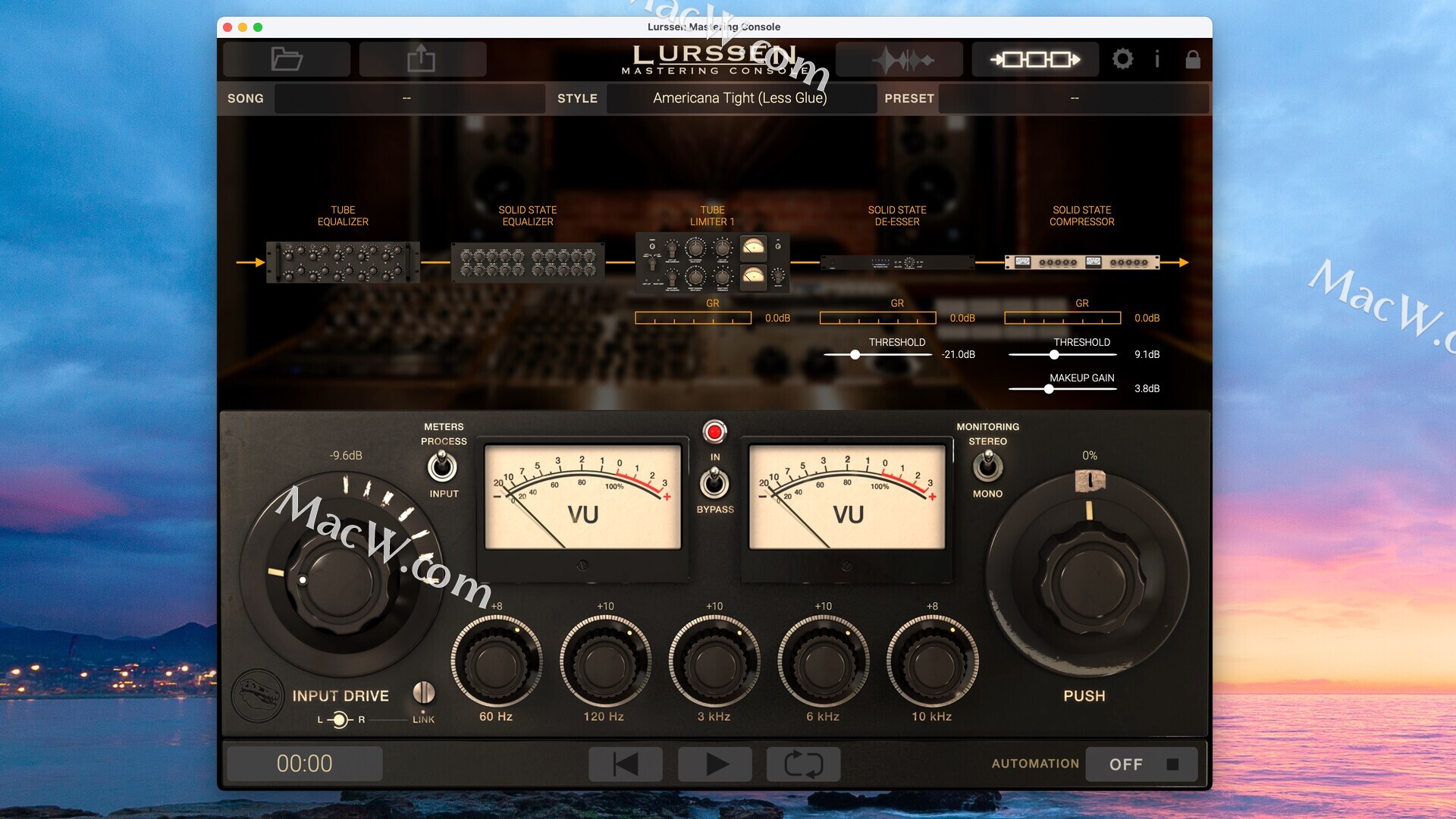1456x819 pixels.
Task: Click the right VU meter
Action: [847, 497]
